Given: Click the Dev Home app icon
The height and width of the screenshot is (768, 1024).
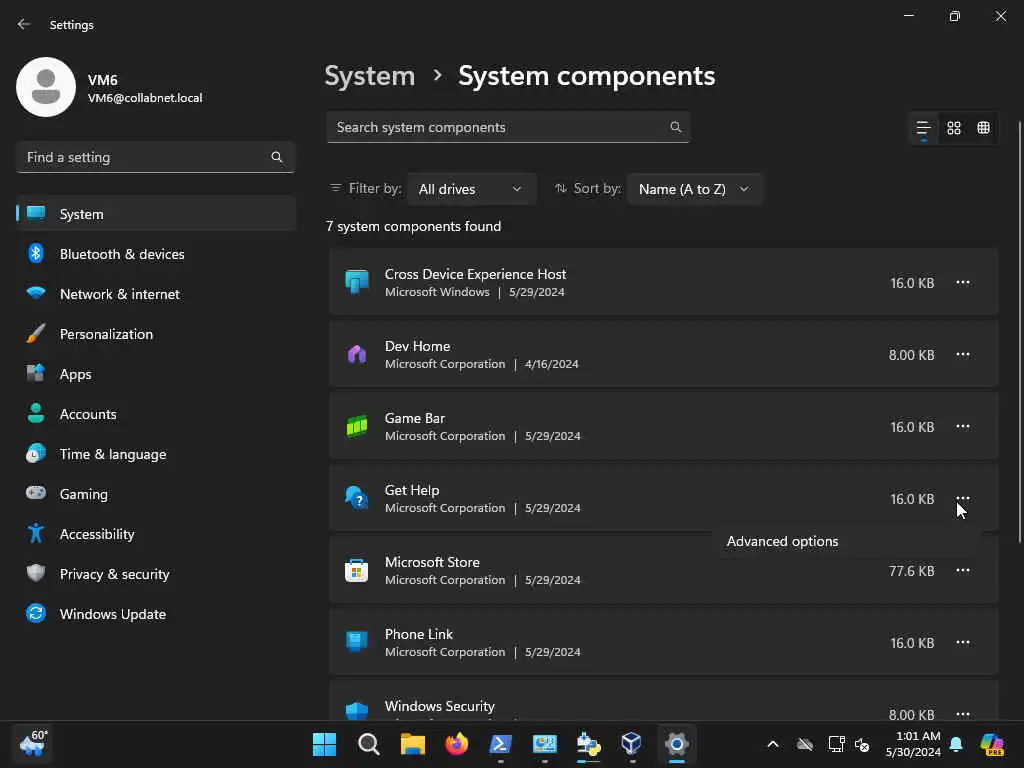Looking at the screenshot, I should click(357, 355).
